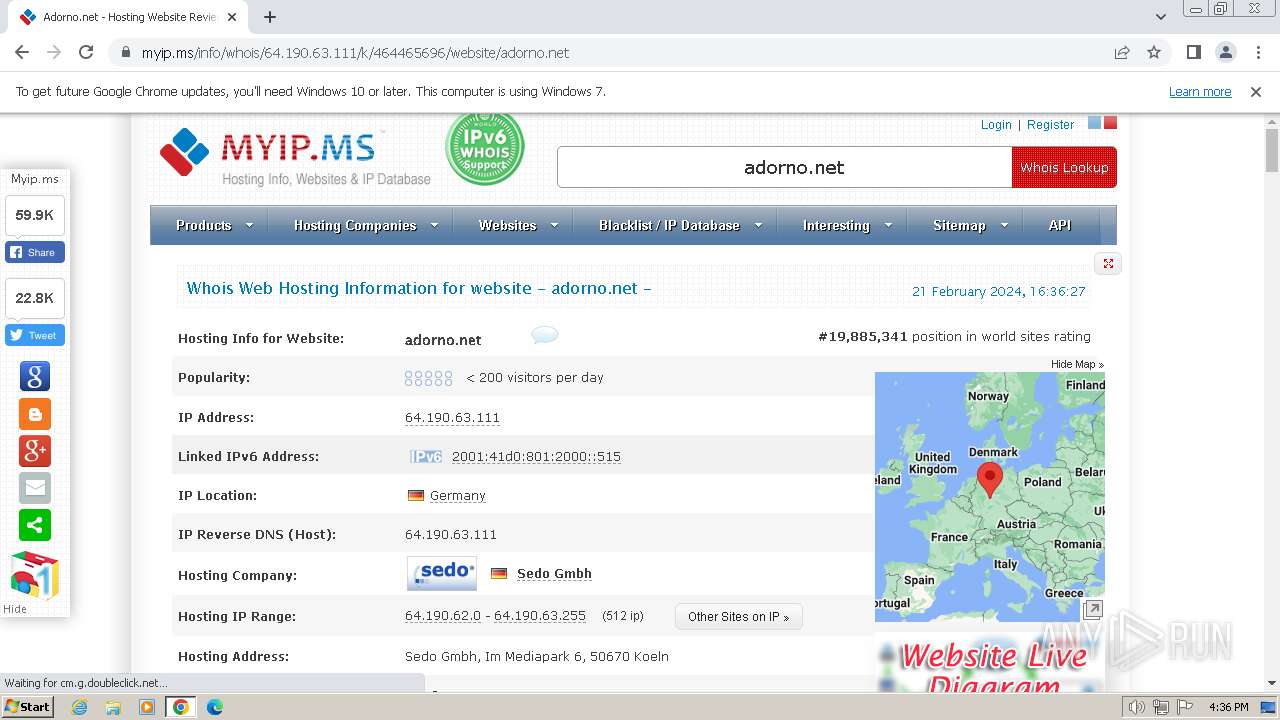Screen dimensions: 1280x720
Task: Tweet this page via Twitter button
Action: [35, 335]
